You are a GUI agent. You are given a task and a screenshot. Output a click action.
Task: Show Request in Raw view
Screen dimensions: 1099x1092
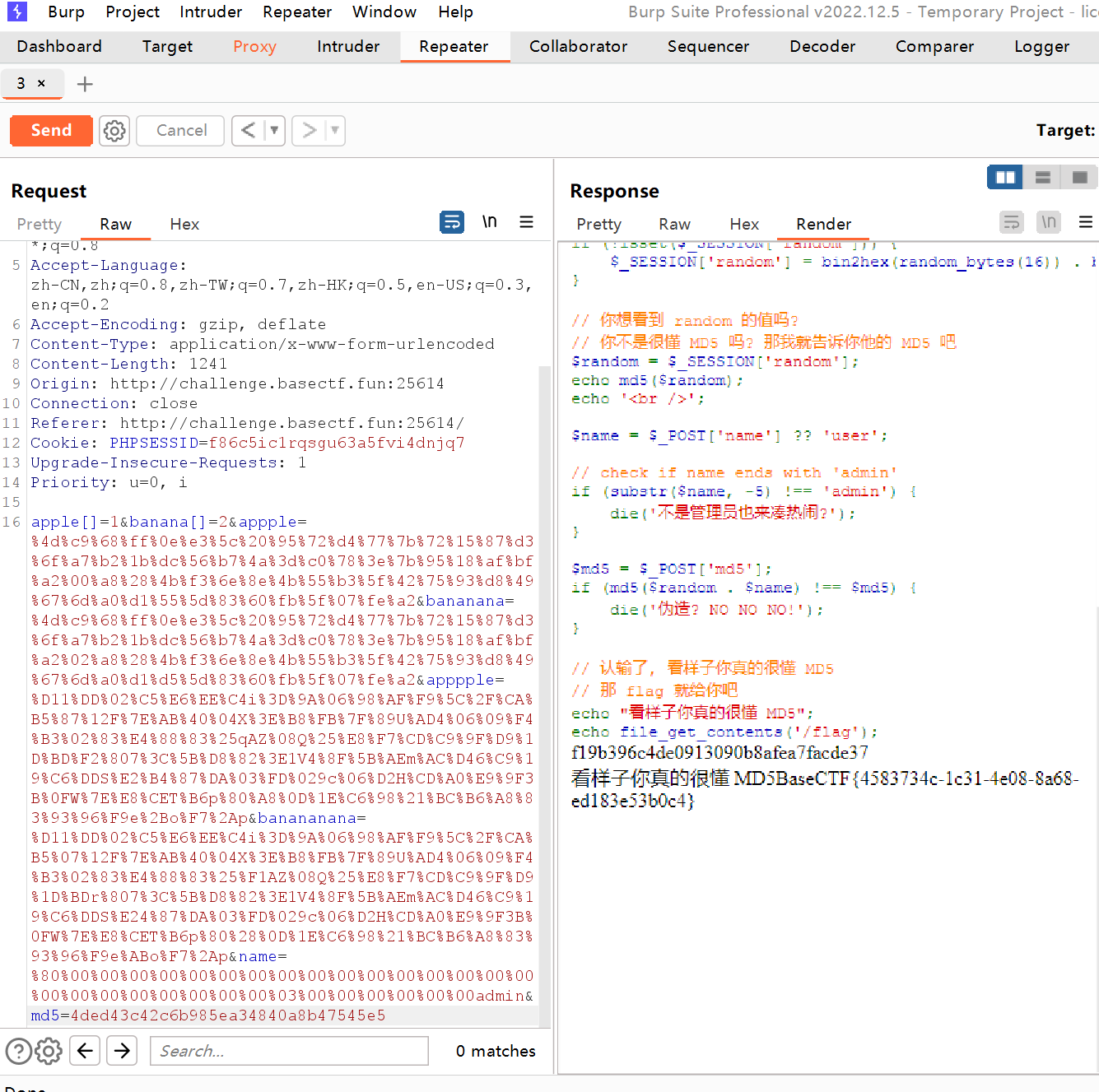pos(115,224)
